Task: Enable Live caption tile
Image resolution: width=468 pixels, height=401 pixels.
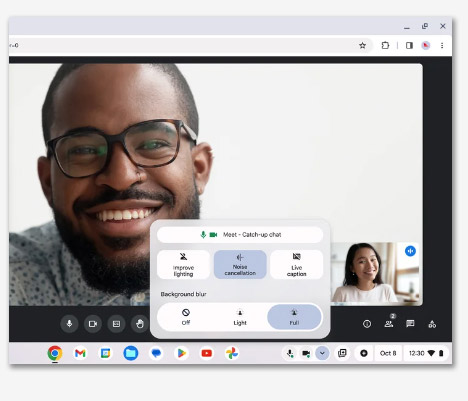Action: pos(296,265)
